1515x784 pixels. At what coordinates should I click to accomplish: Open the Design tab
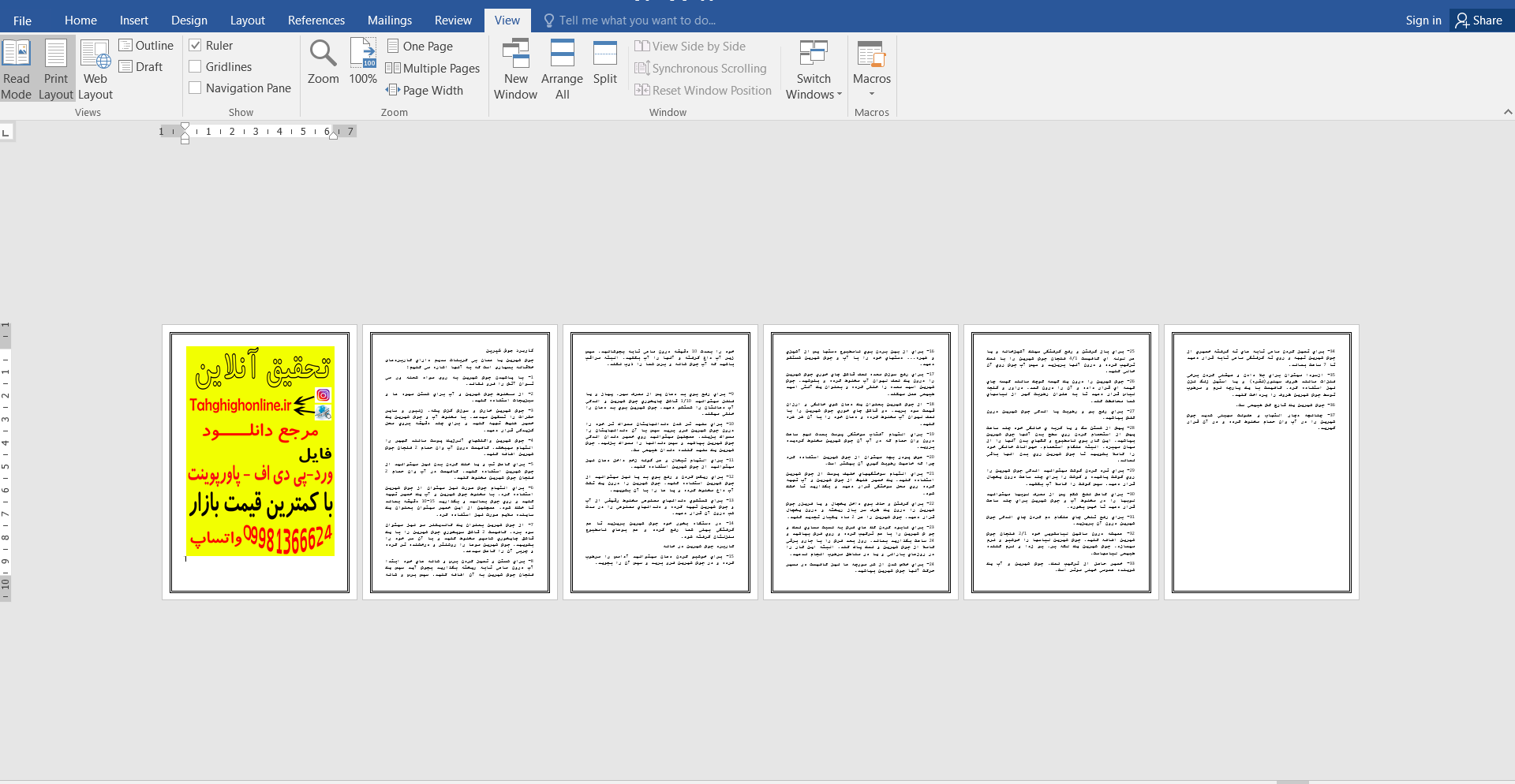[x=189, y=21]
